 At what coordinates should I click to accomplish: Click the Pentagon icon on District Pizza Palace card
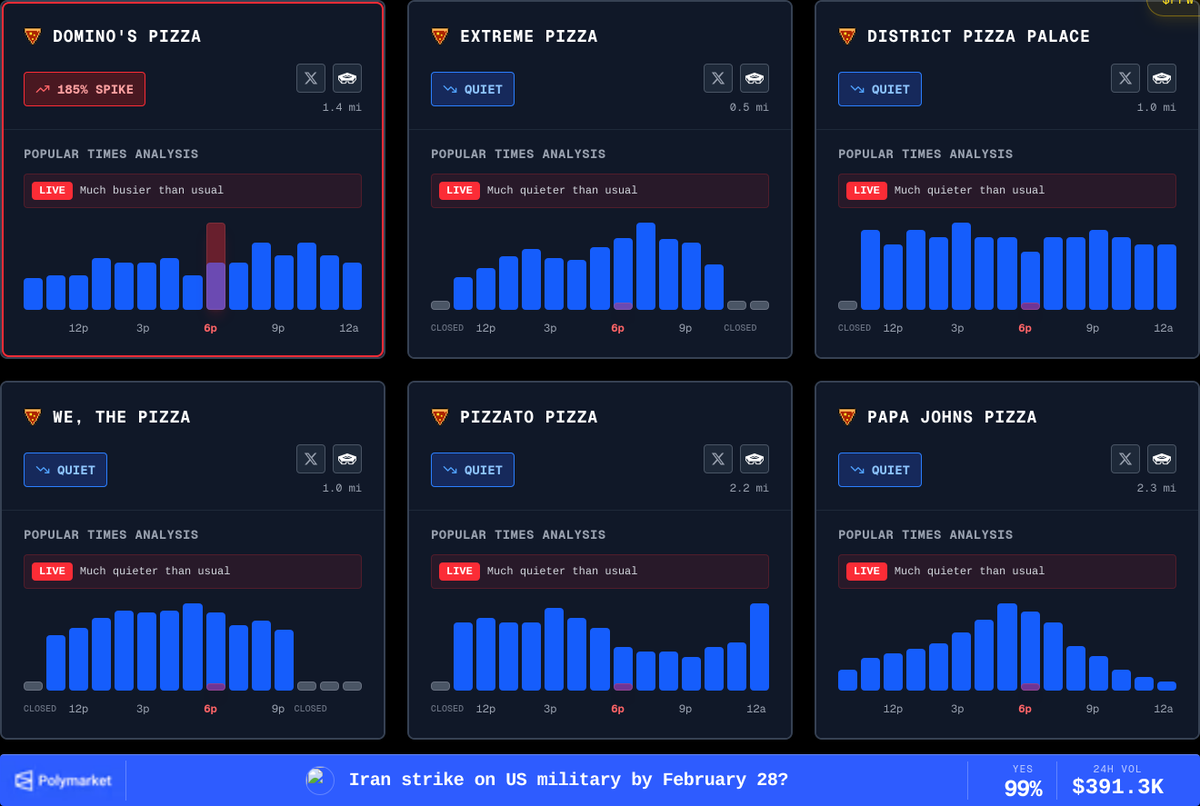pyautogui.click(x=1162, y=78)
